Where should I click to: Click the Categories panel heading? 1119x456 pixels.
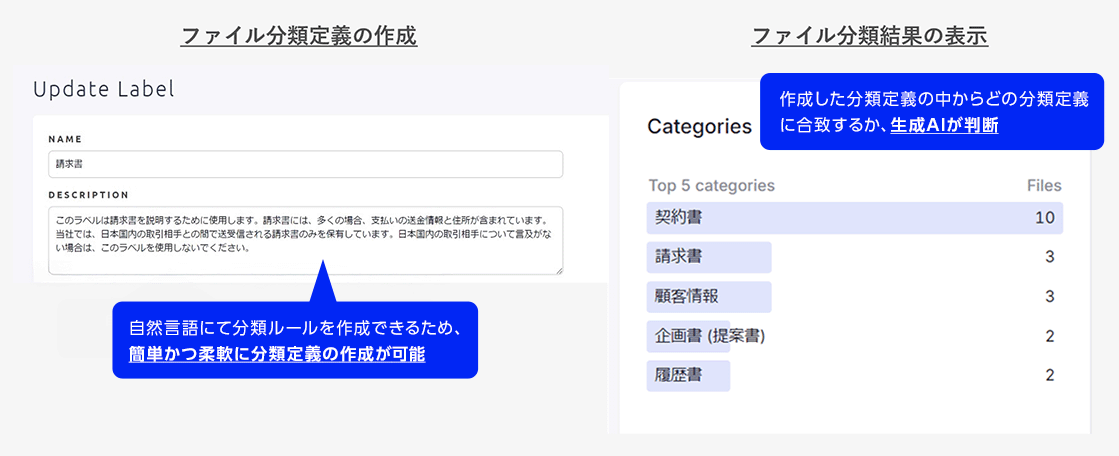(x=699, y=127)
